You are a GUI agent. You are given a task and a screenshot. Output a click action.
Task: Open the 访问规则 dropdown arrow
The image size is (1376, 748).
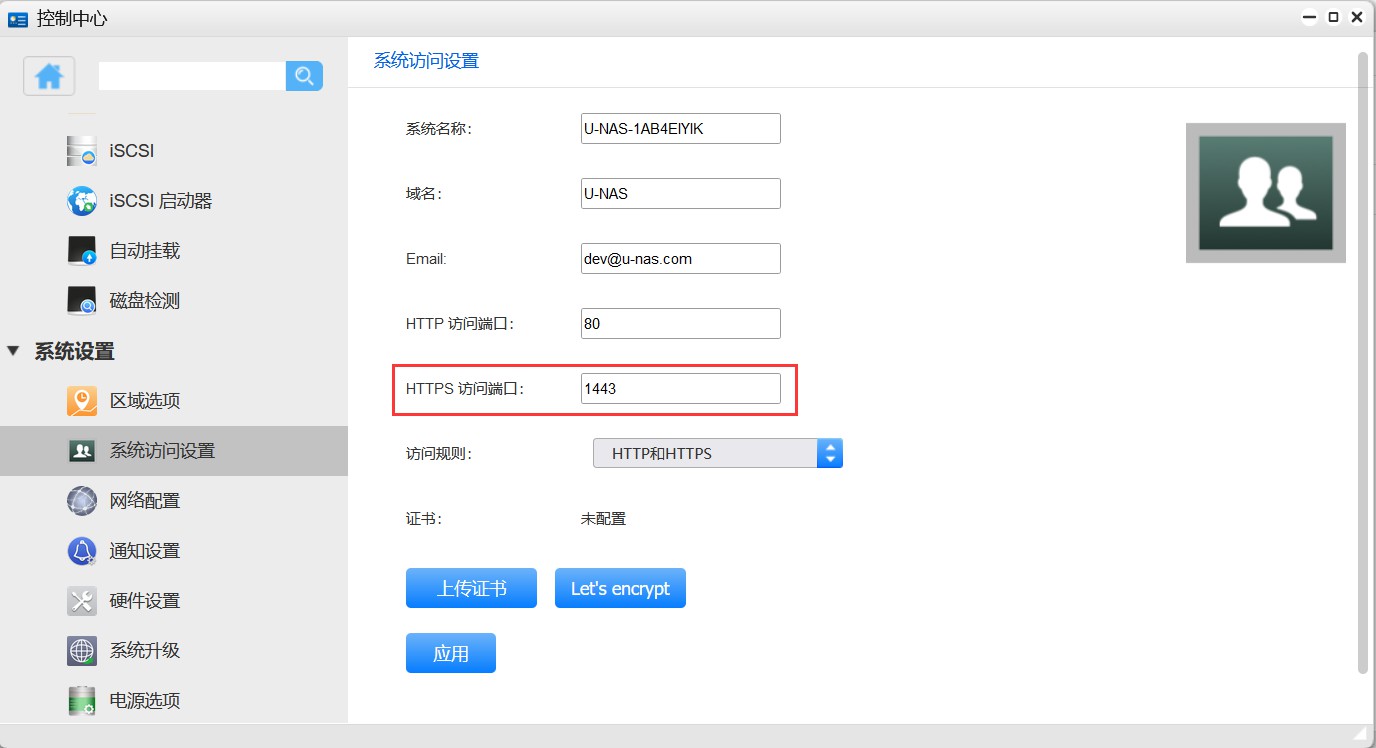[x=830, y=453]
